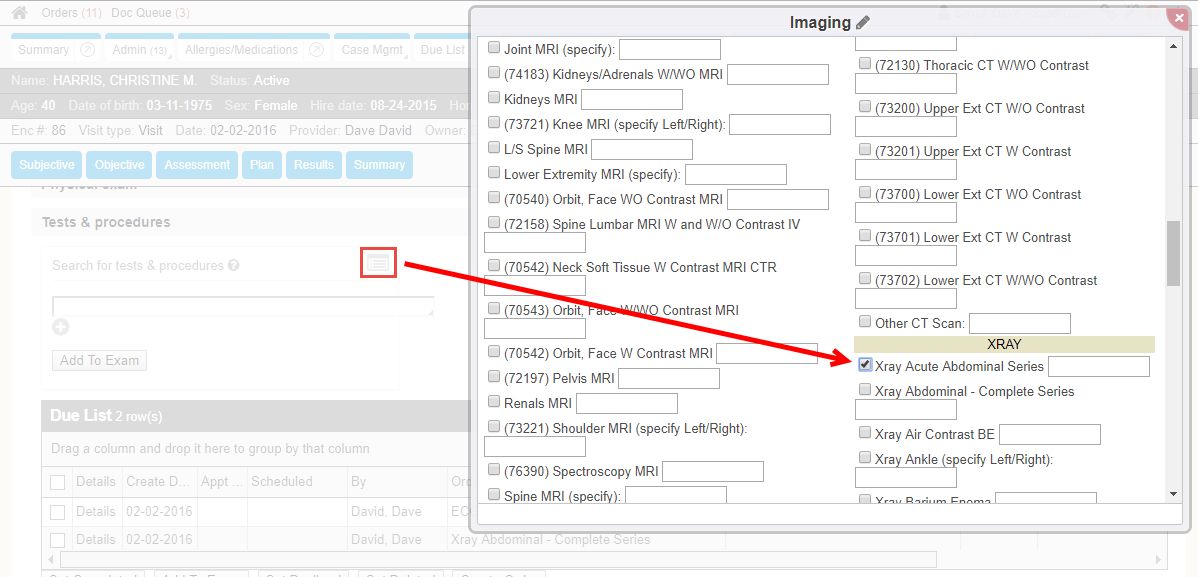
Task: Click the plus icon below the search box
Action: pos(60,327)
